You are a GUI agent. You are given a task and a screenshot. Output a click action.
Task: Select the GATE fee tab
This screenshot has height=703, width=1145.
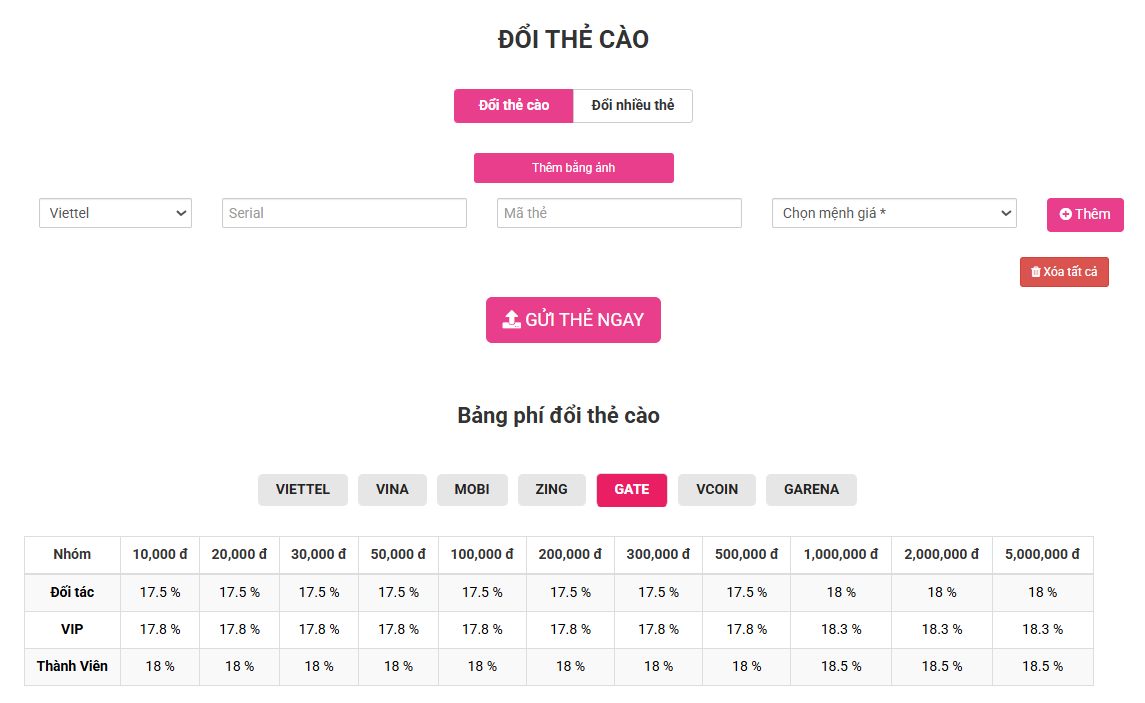pyautogui.click(x=632, y=490)
